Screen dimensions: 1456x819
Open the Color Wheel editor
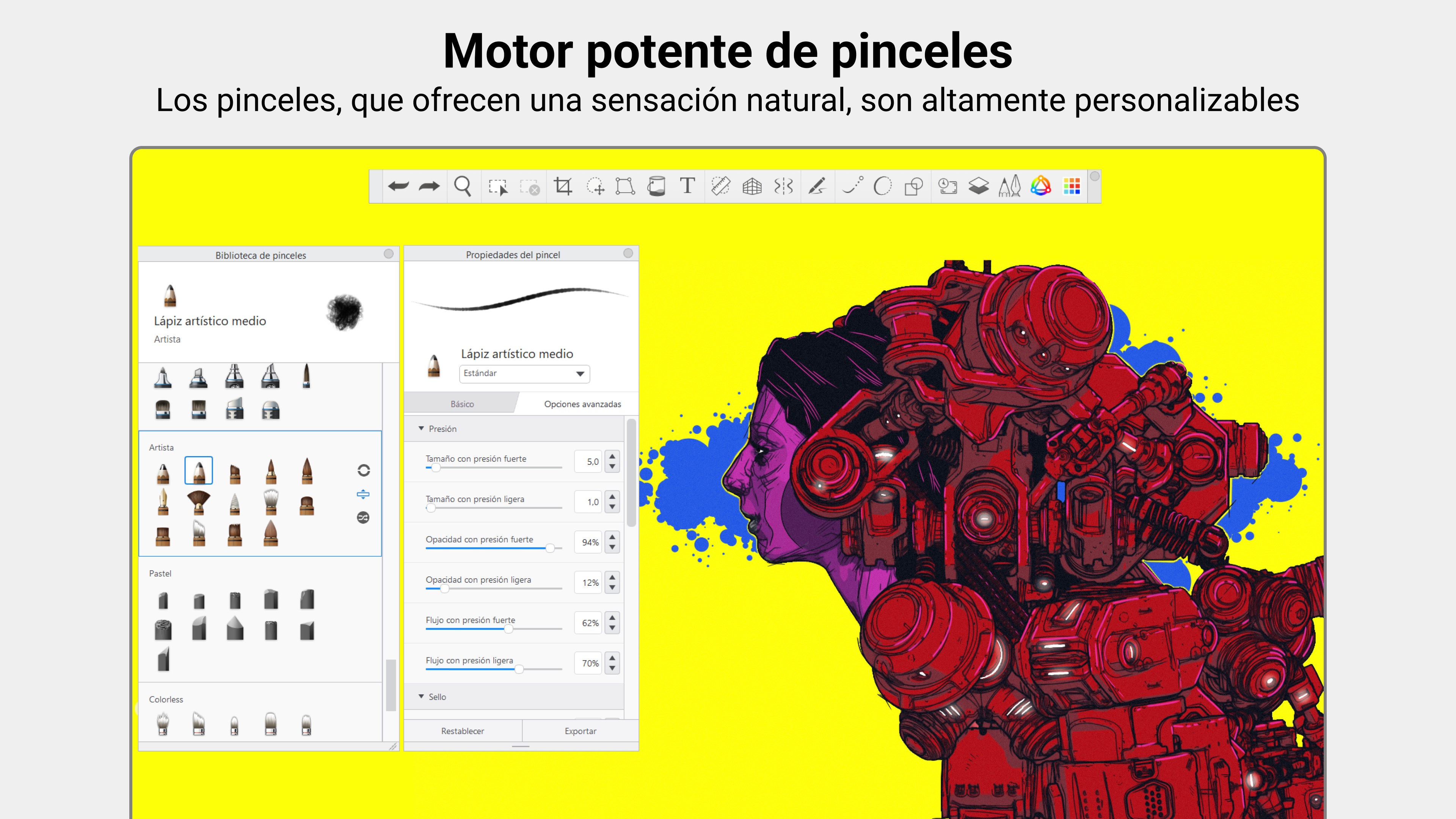(1040, 186)
